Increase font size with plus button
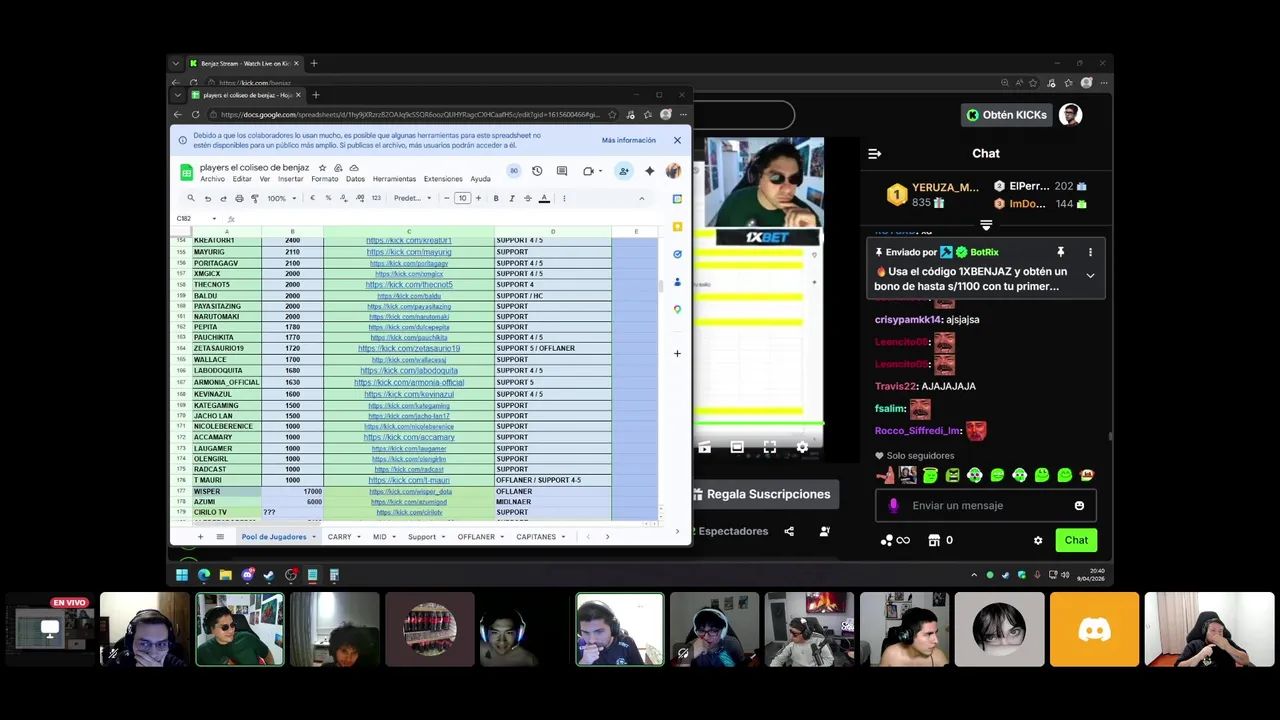The width and height of the screenshot is (1280, 720). [478, 198]
